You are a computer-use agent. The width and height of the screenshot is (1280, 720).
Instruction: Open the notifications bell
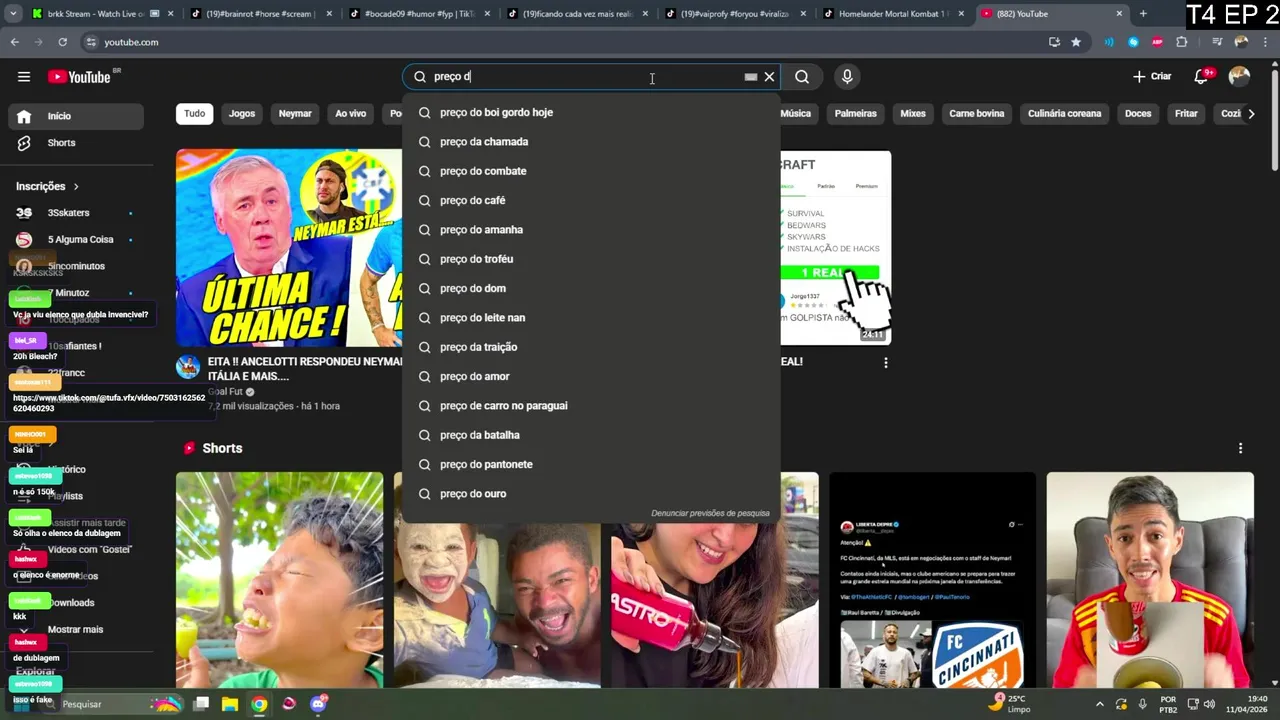click(x=1202, y=77)
